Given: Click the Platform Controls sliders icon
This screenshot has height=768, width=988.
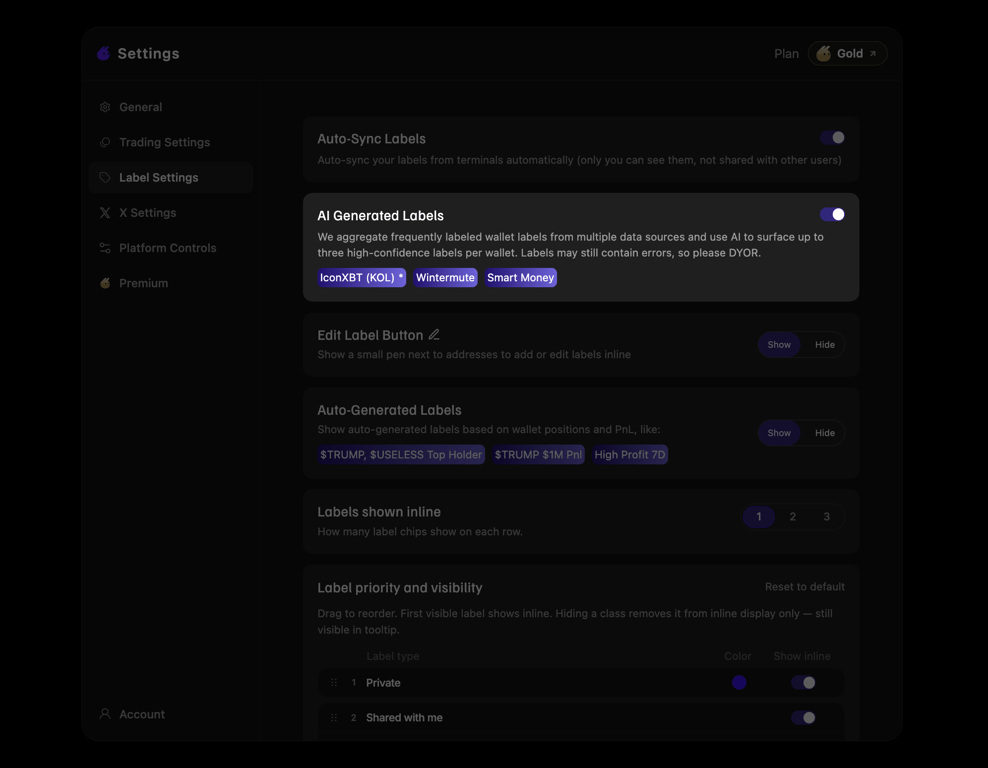Looking at the screenshot, I should [x=105, y=248].
